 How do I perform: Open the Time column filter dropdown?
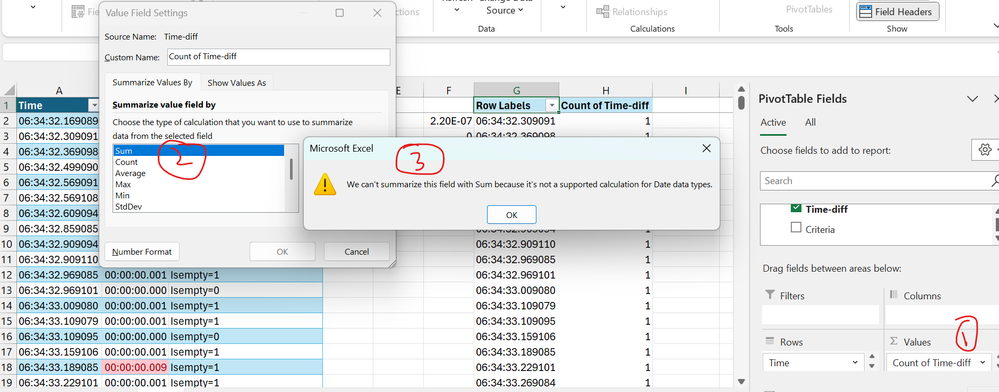(x=94, y=105)
